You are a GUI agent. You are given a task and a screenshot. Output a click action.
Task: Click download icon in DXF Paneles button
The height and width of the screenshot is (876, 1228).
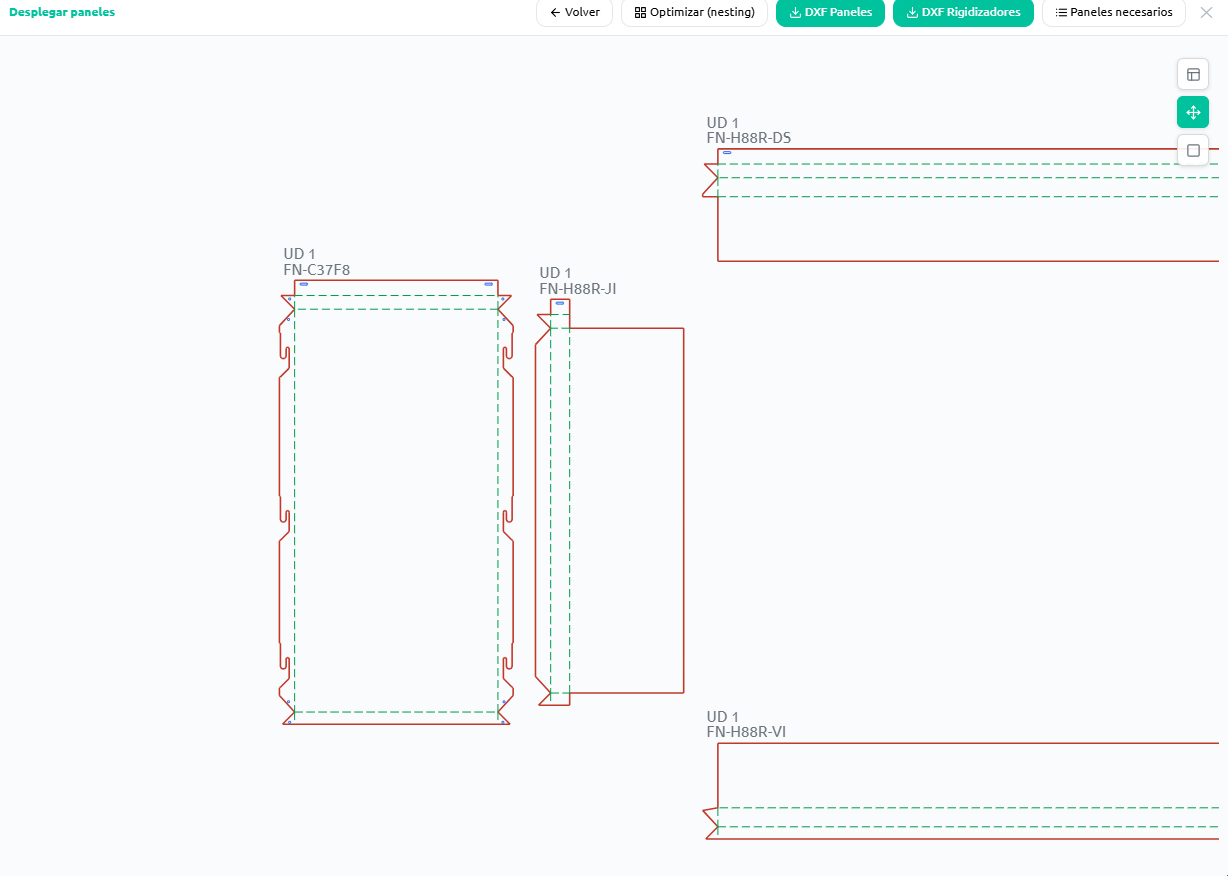[x=795, y=13]
